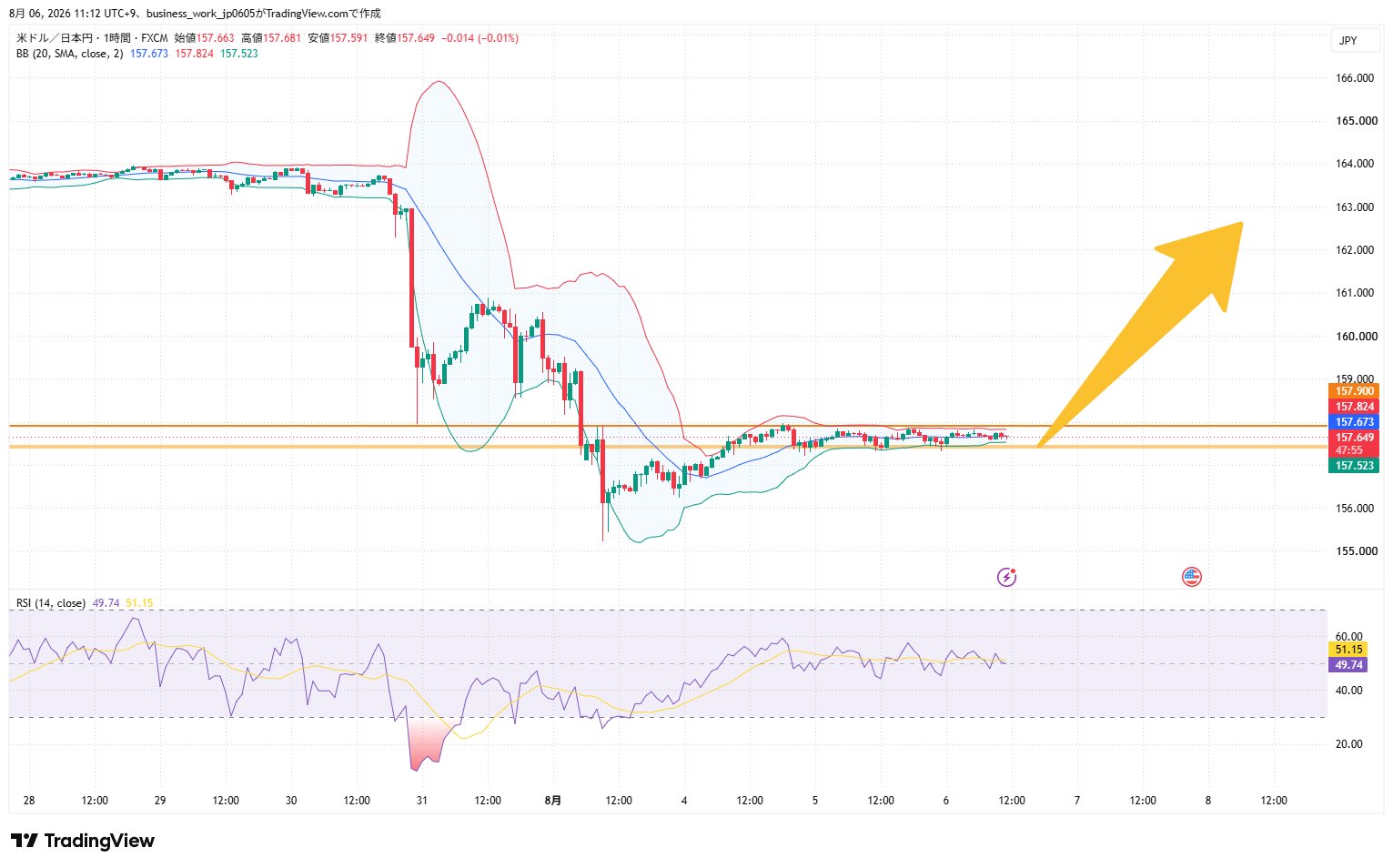1393x868 pixels.
Task: Click the 166.000 price axis label
Action: (1355, 78)
